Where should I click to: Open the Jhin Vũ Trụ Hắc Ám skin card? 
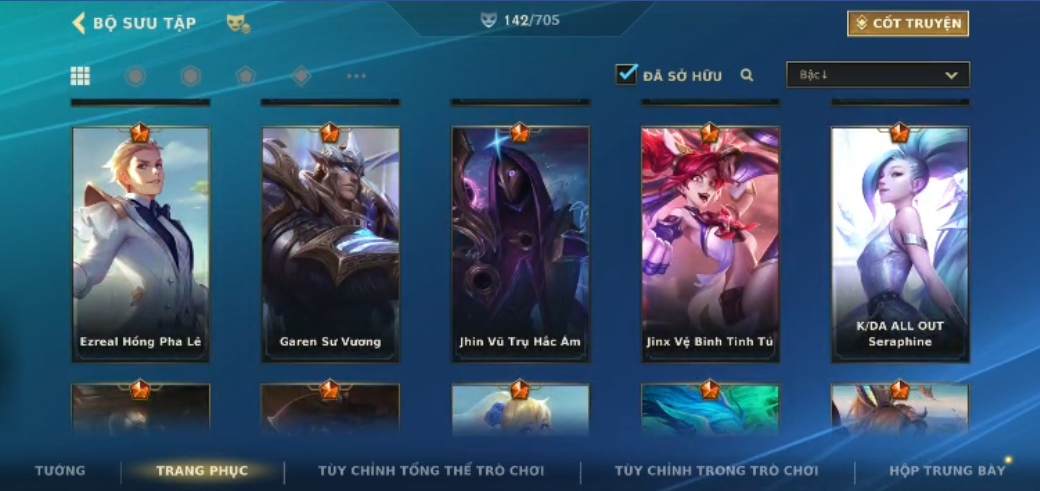pyautogui.click(x=520, y=244)
